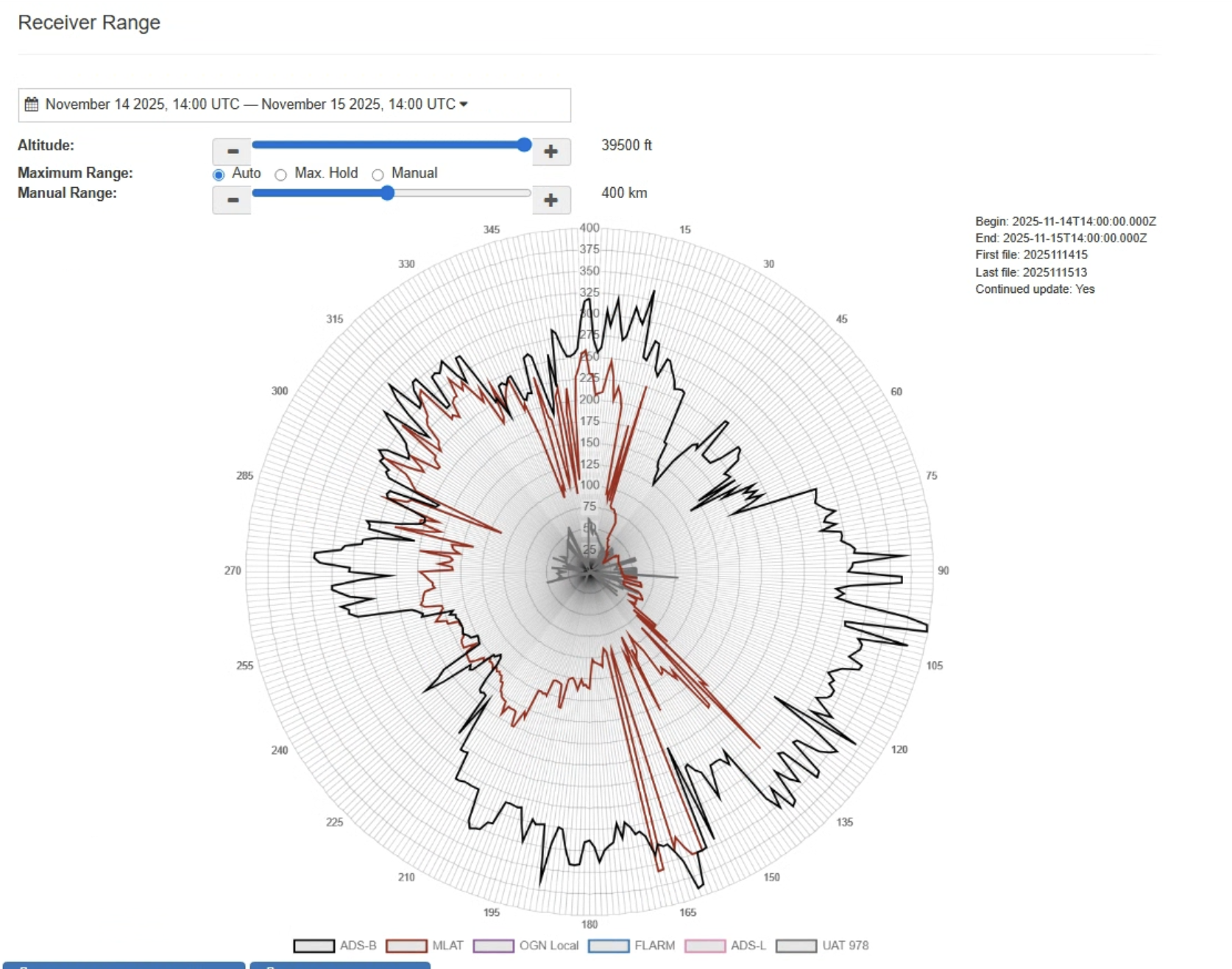
Task: Click the calendar icon in date field
Action: pyautogui.click(x=31, y=105)
